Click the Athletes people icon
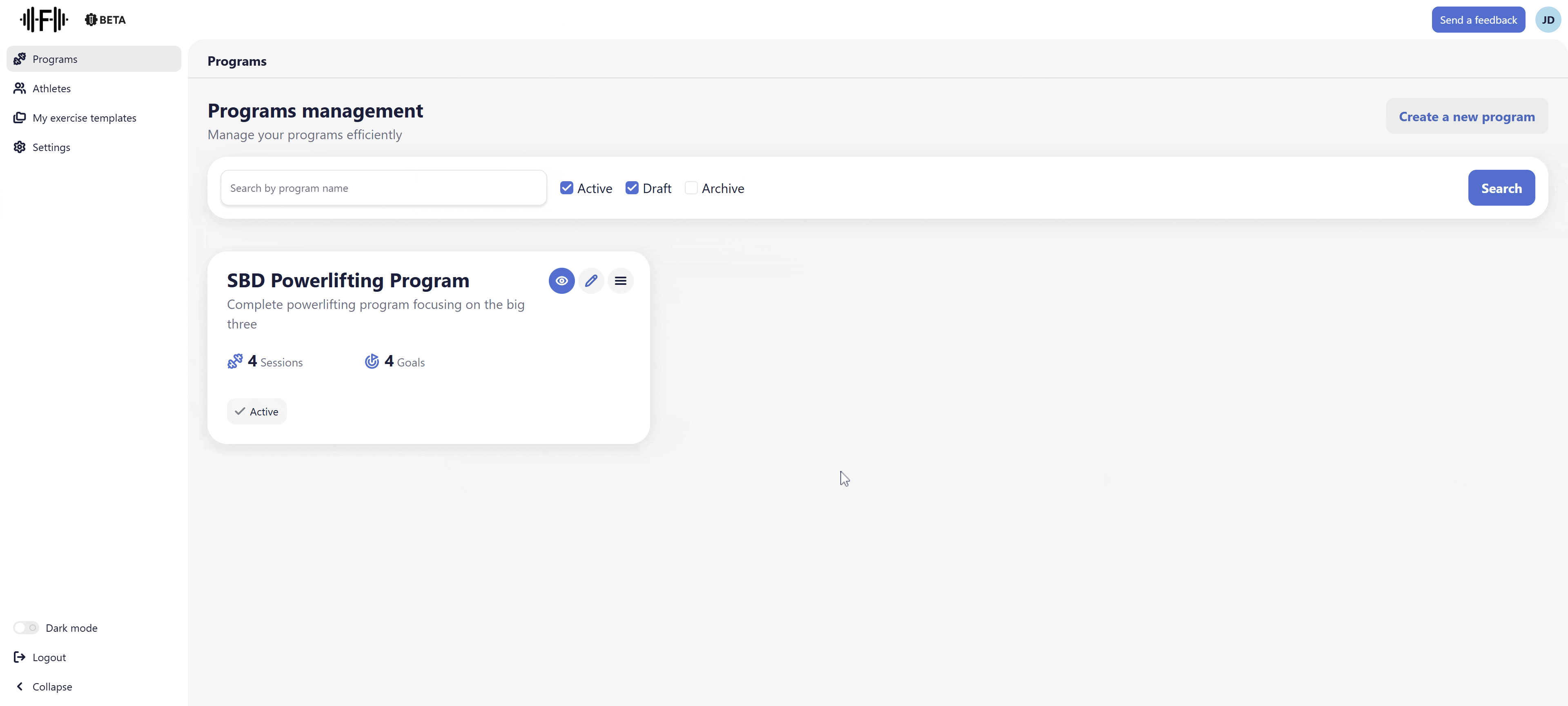Screen dimensions: 1568x706 click(20, 88)
